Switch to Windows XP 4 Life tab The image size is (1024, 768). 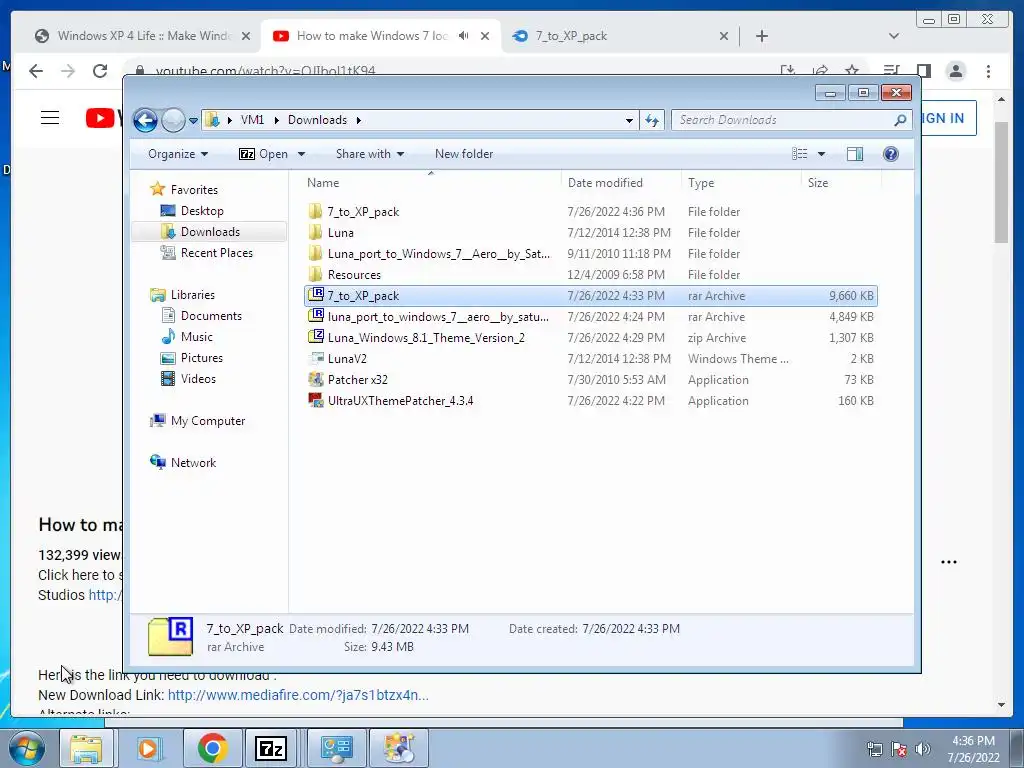[x=140, y=36]
